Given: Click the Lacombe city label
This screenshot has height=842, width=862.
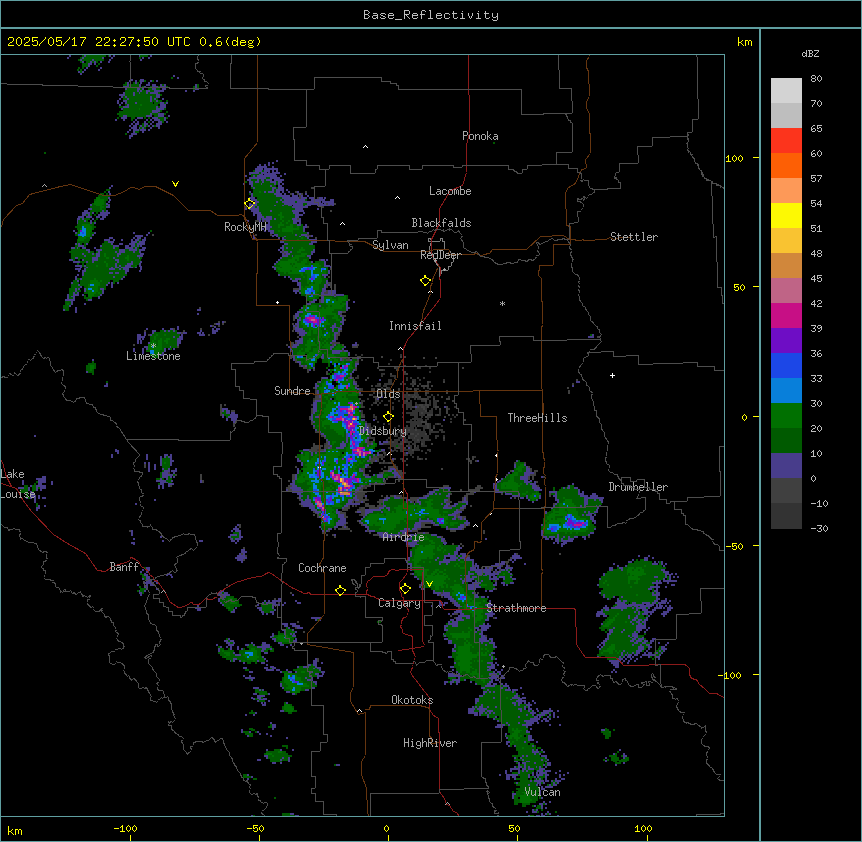Looking at the screenshot, I should pos(450,191).
